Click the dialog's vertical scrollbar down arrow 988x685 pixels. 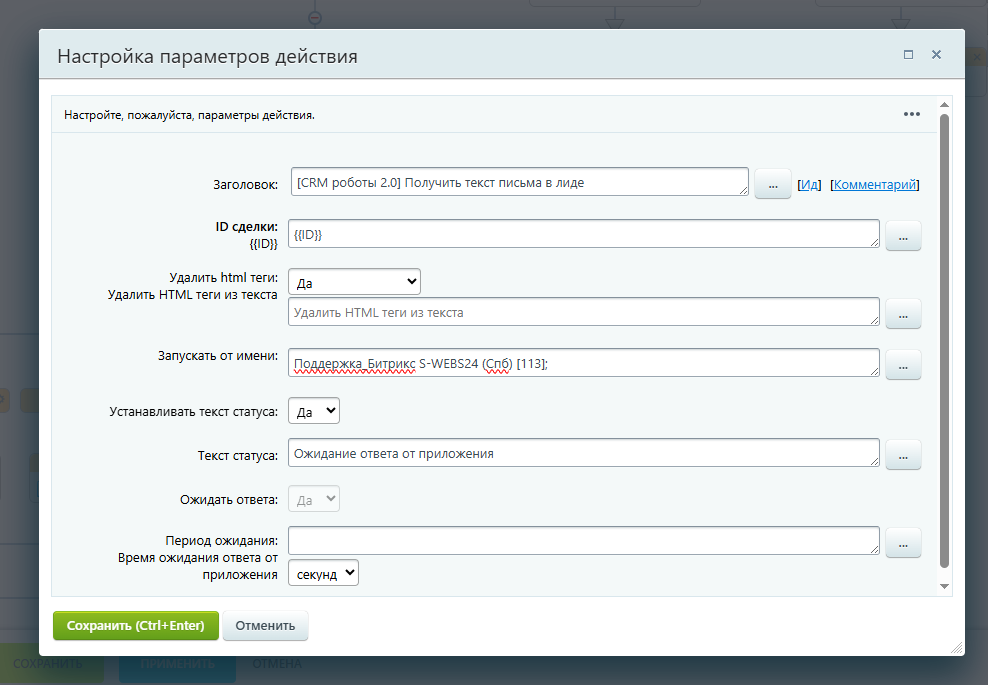(x=944, y=586)
